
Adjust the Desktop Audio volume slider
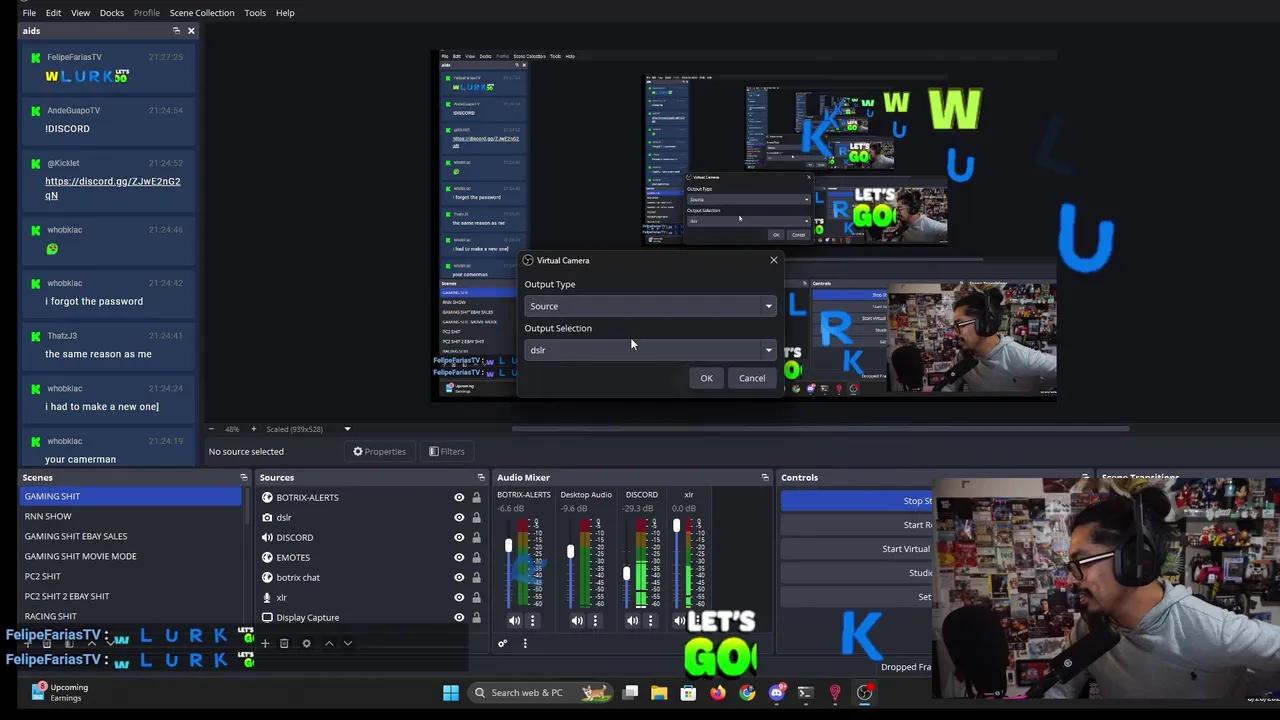pyautogui.click(x=570, y=552)
